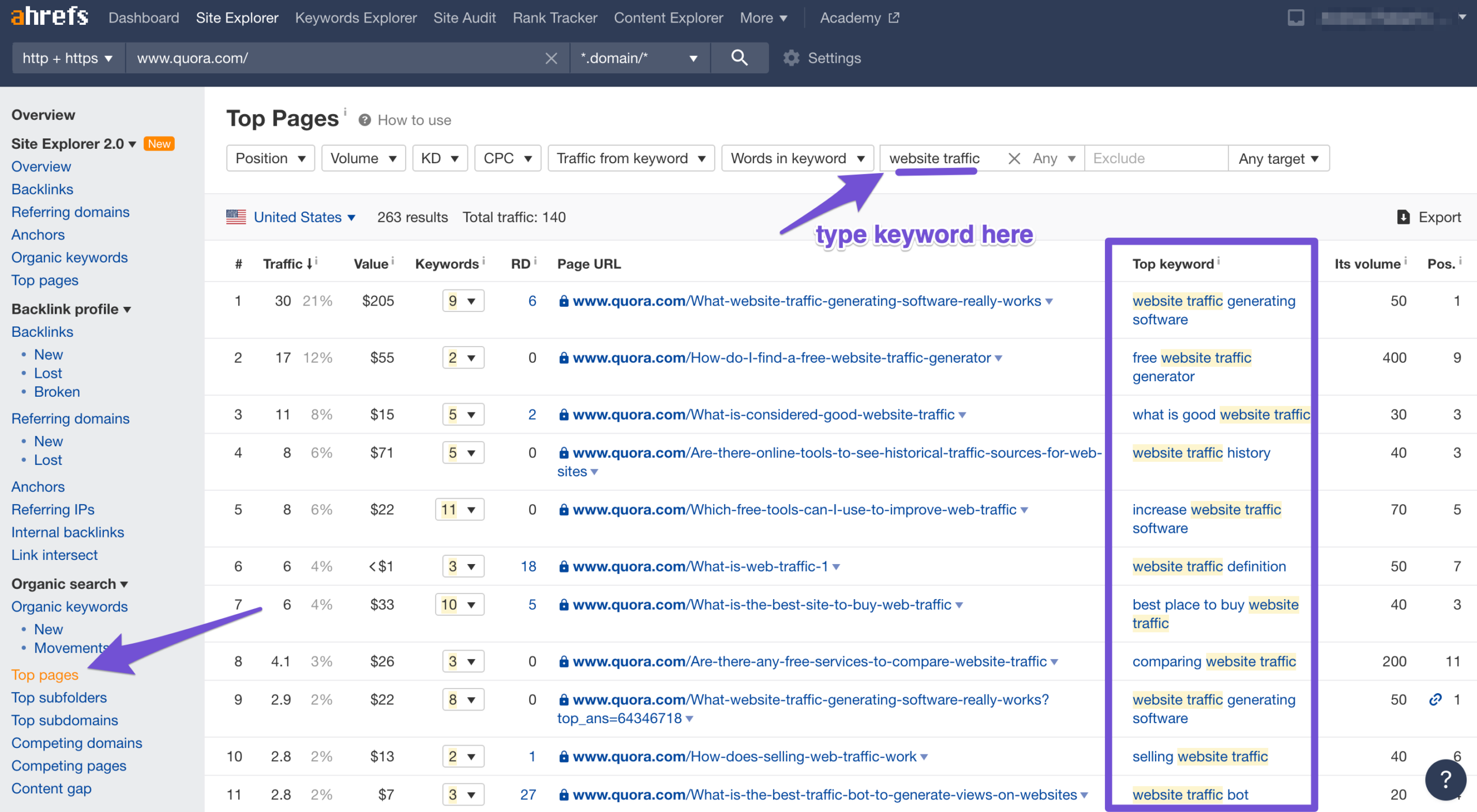Expand the keywords count 9 in row 1

[463, 300]
